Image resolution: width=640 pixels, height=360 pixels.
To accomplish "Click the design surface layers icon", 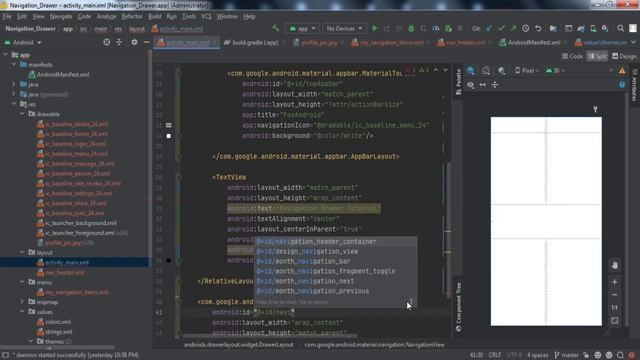I will pos(471,71).
